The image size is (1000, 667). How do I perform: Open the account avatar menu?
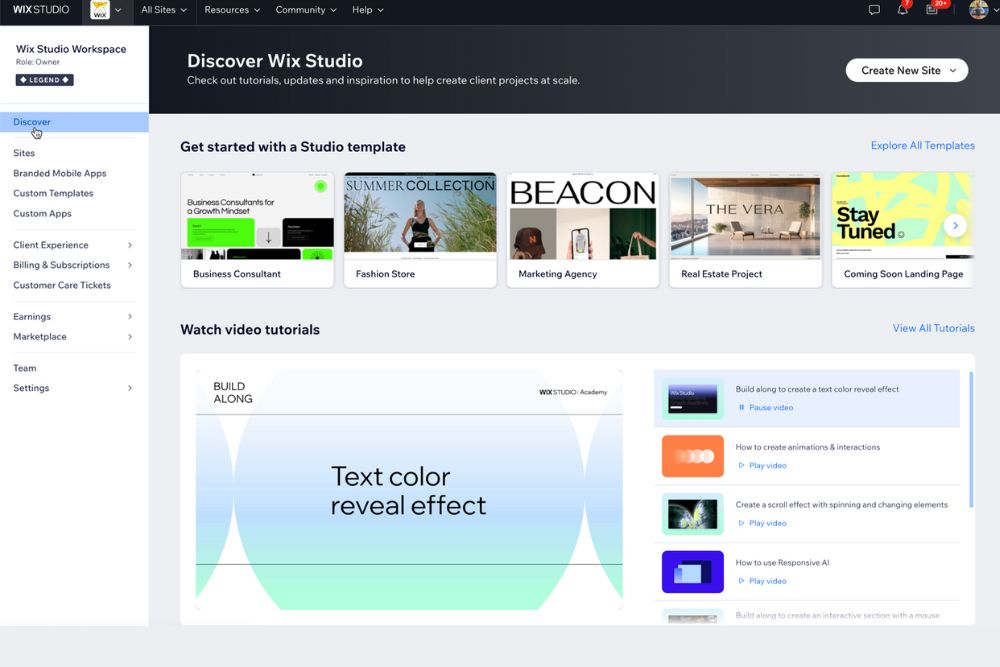[978, 11]
